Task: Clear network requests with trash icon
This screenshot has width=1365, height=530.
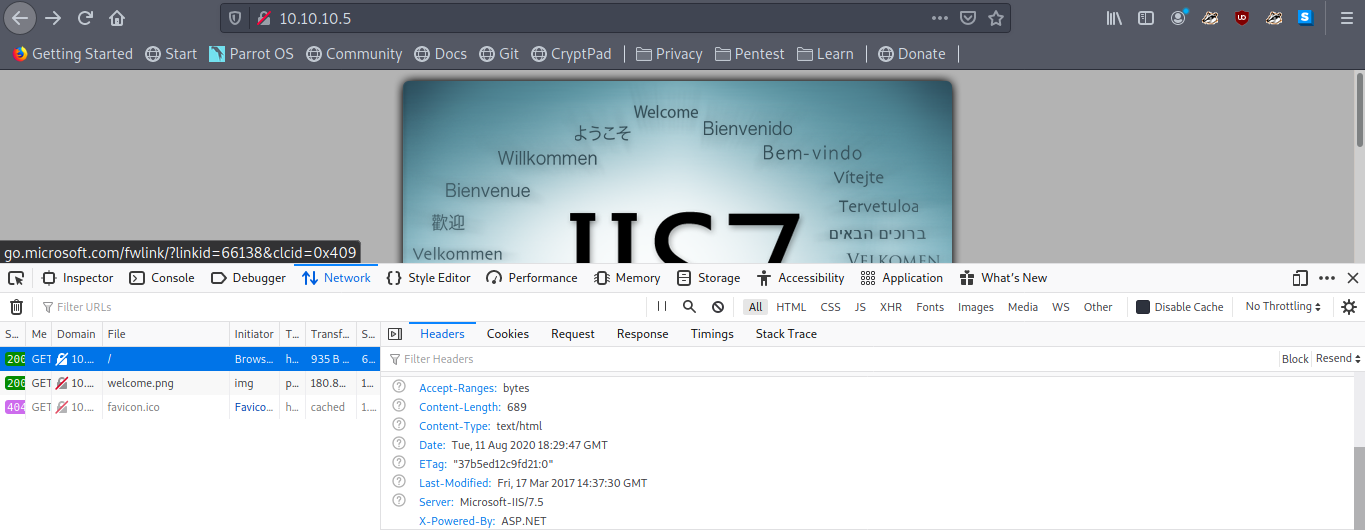Action: (x=17, y=307)
